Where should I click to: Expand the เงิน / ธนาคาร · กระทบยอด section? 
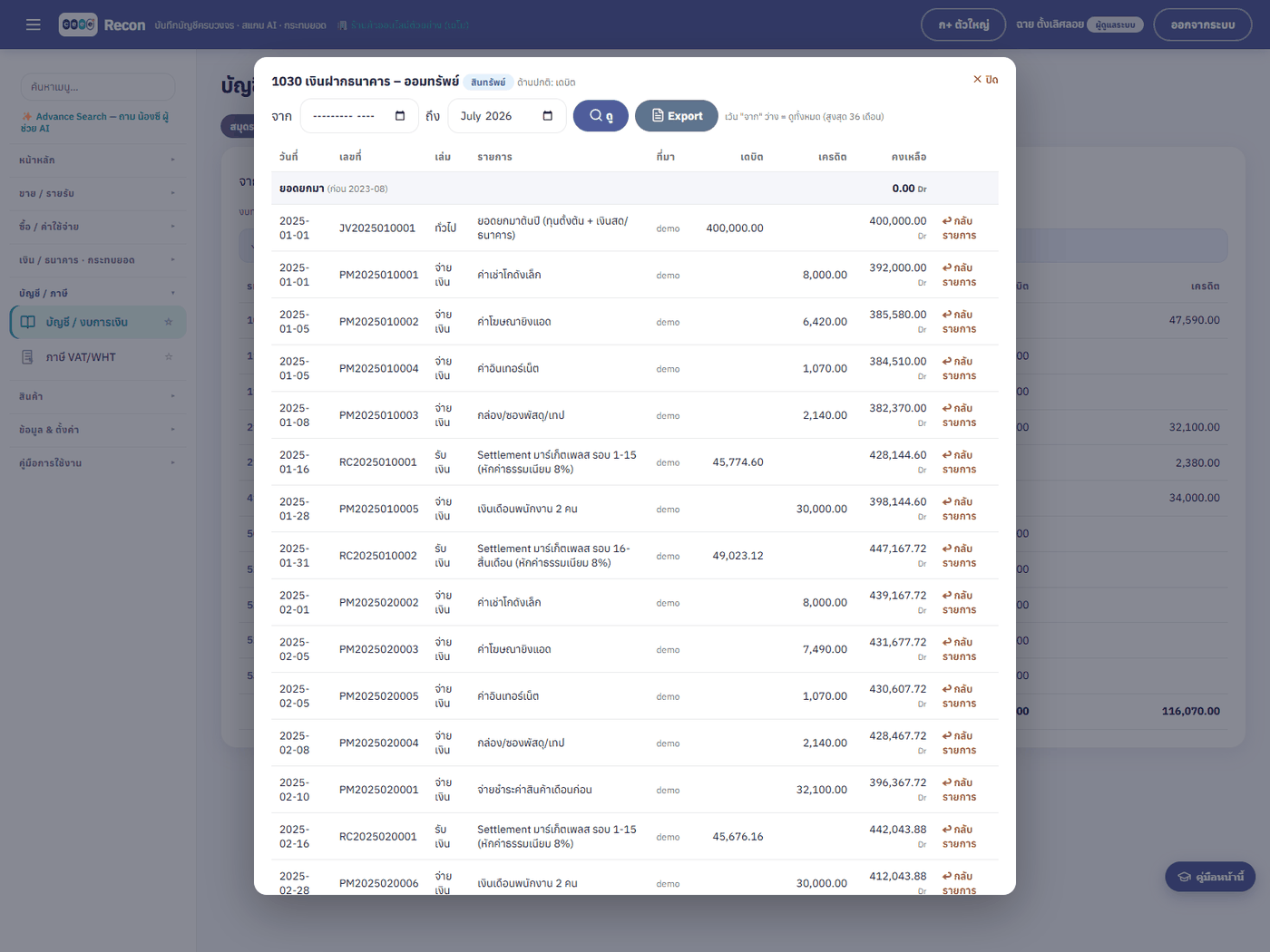(97, 260)
